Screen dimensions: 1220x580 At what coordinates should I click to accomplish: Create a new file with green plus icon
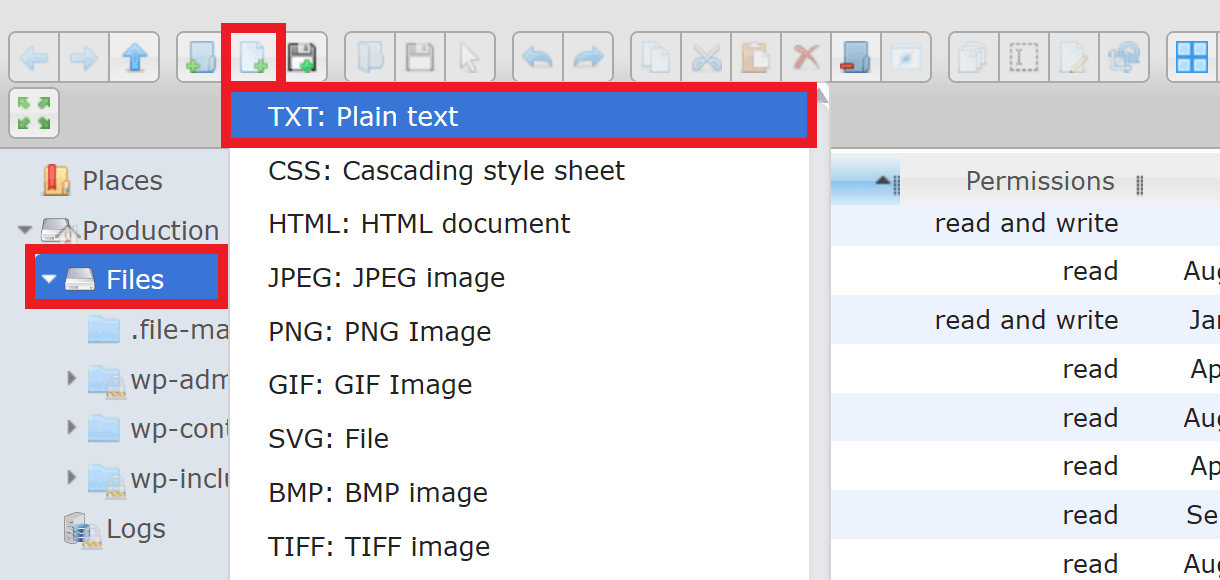(255, 57)
